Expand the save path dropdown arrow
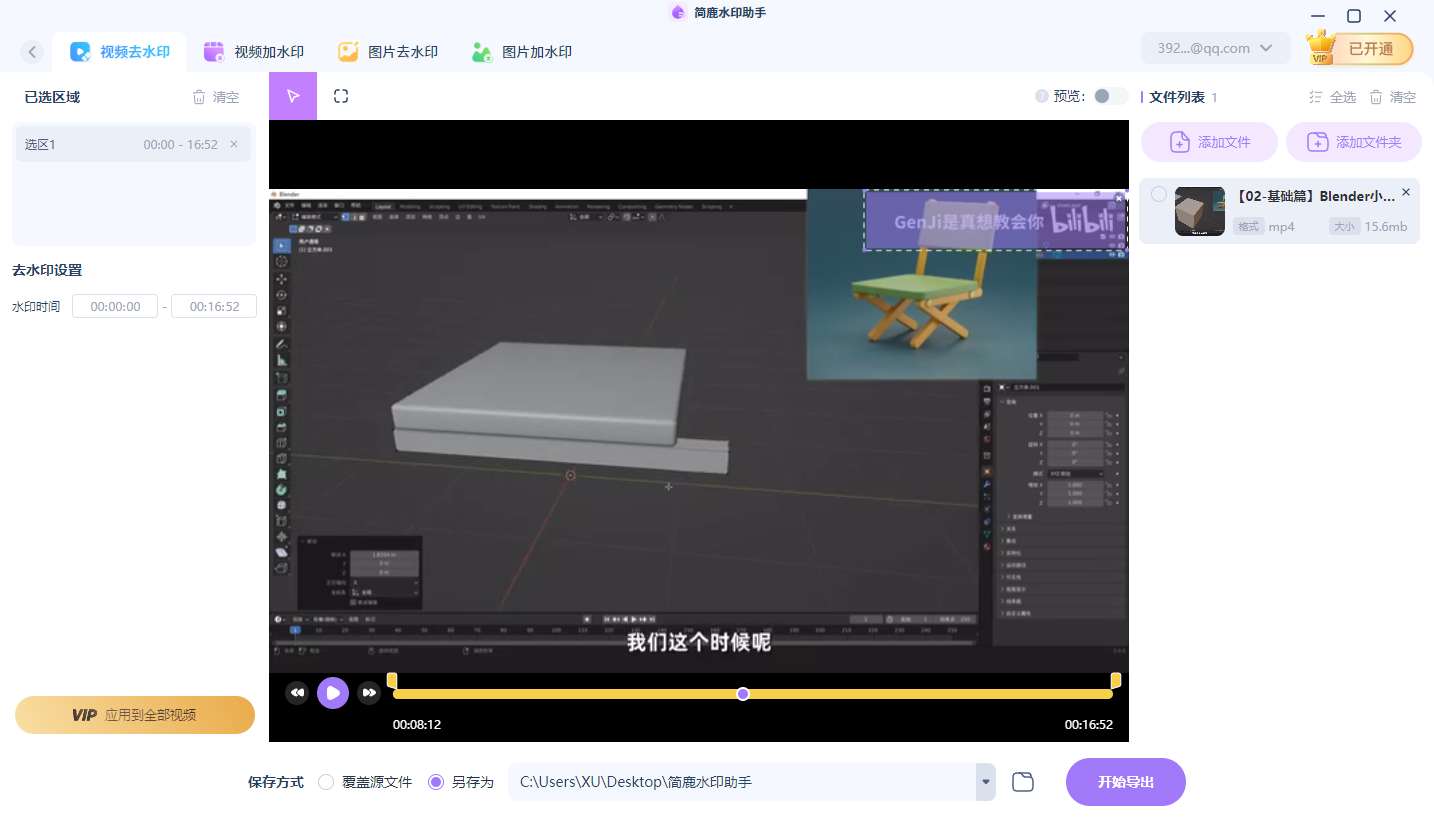The image size is (1434, 822). 986,782
